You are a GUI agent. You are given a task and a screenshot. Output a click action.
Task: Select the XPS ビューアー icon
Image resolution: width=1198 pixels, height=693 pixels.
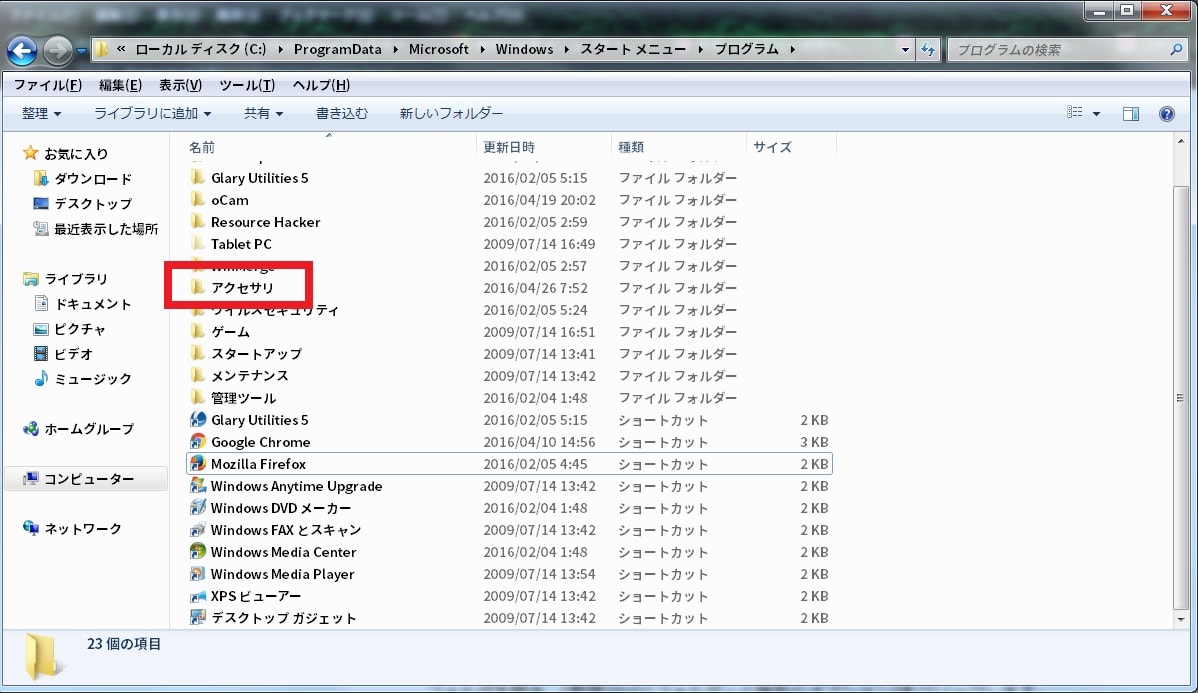click(x=198, y=596)
